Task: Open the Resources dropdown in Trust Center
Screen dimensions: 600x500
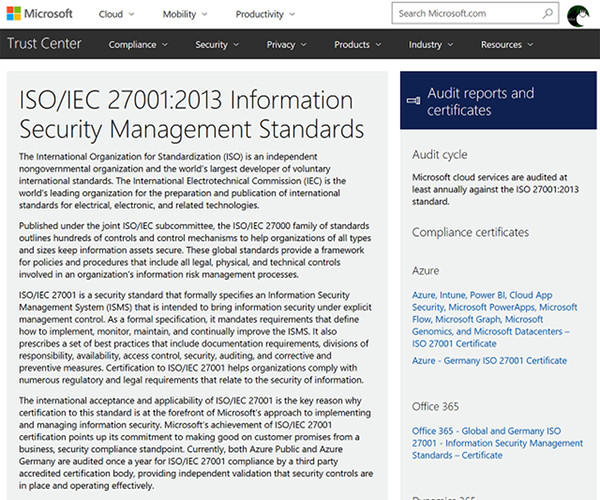Action: pos(507,45)
